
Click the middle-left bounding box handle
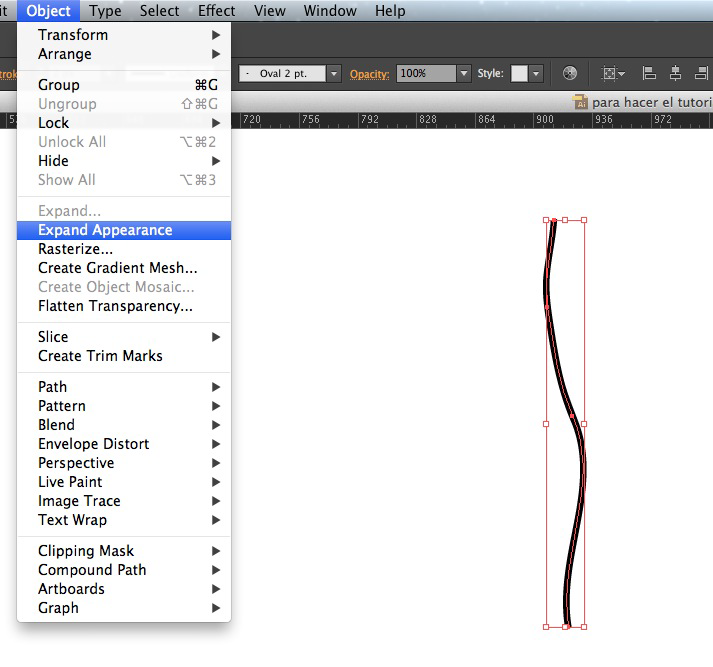click(x=546, y=424)
